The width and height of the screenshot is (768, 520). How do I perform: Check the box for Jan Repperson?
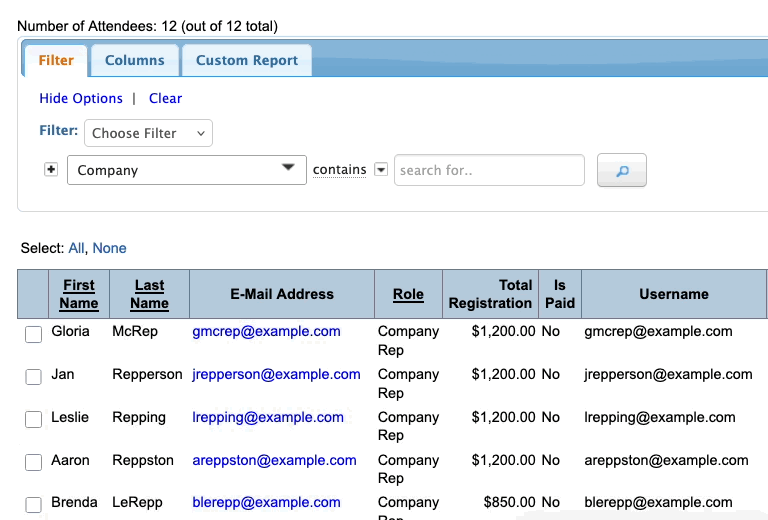click(33, 377)
